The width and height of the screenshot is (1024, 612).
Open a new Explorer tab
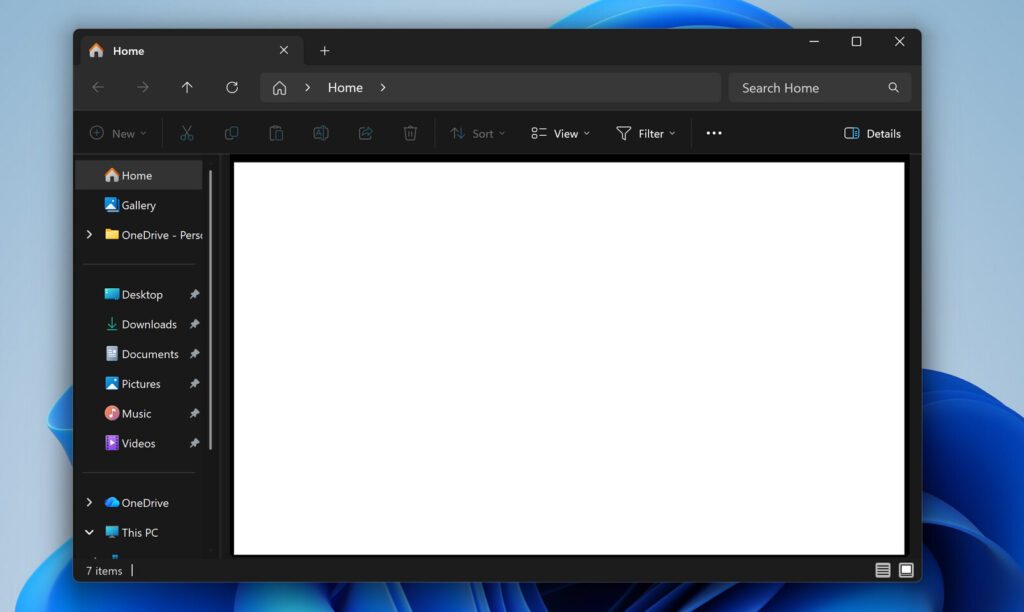pyautogui.click(x=325, y=50)
